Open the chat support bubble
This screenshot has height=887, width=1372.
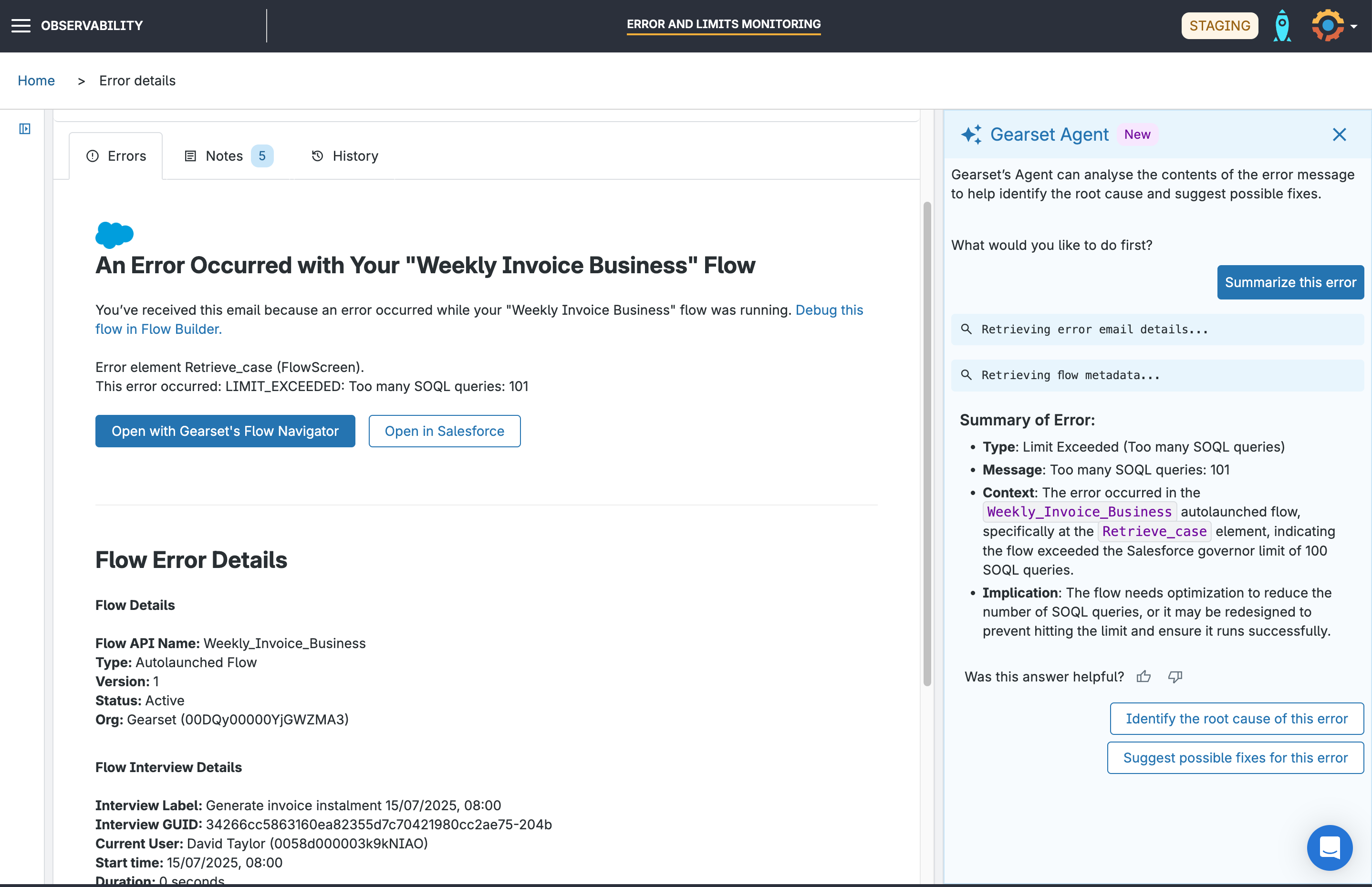tap(1330, 847)
